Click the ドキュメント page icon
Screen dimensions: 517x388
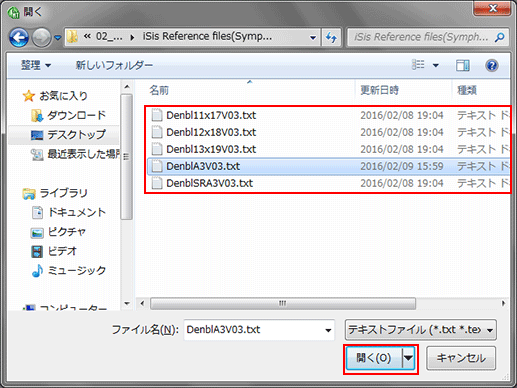pyautogui.click(x=37, y=212)
